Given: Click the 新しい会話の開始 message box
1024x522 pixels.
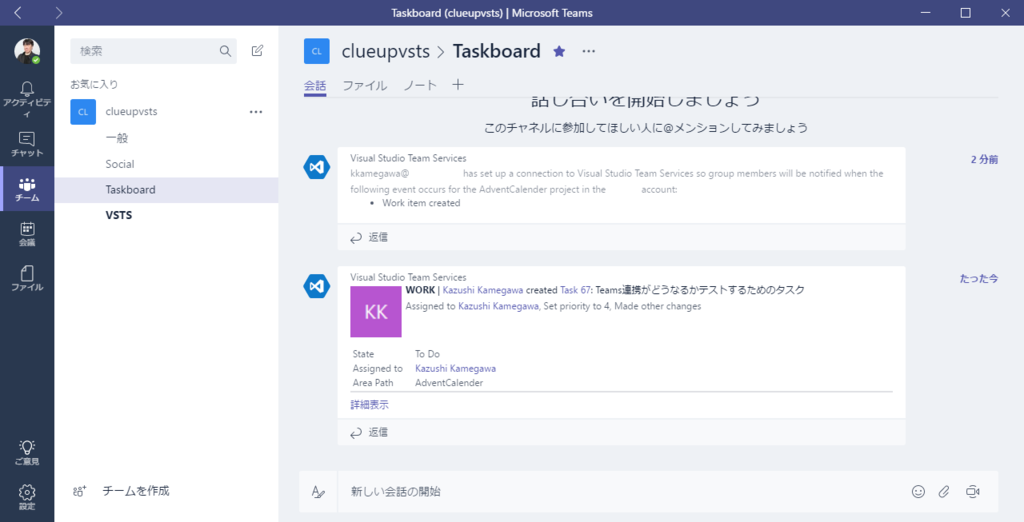Looking at the screenshot, I should coord(620,491).
